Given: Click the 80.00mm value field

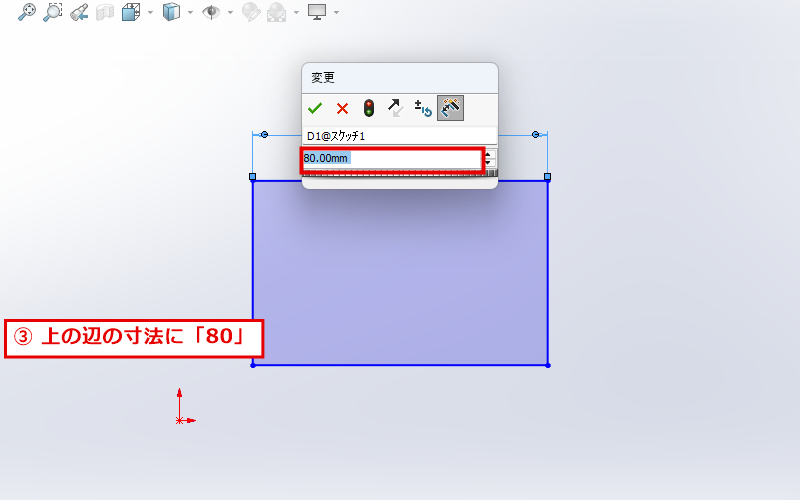Looking at the screenshot, I should pos(391,159).
